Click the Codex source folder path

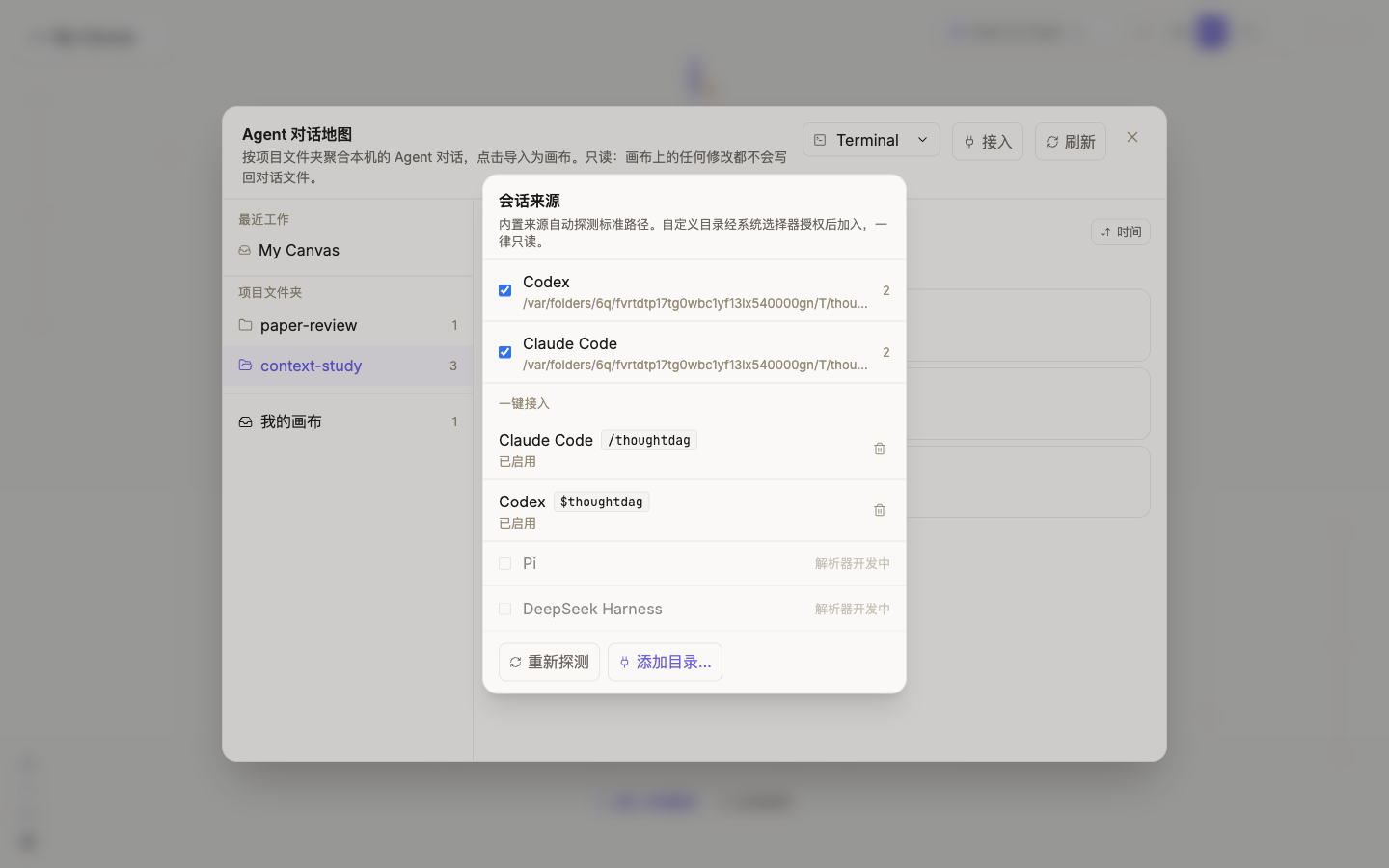[694, 303]
